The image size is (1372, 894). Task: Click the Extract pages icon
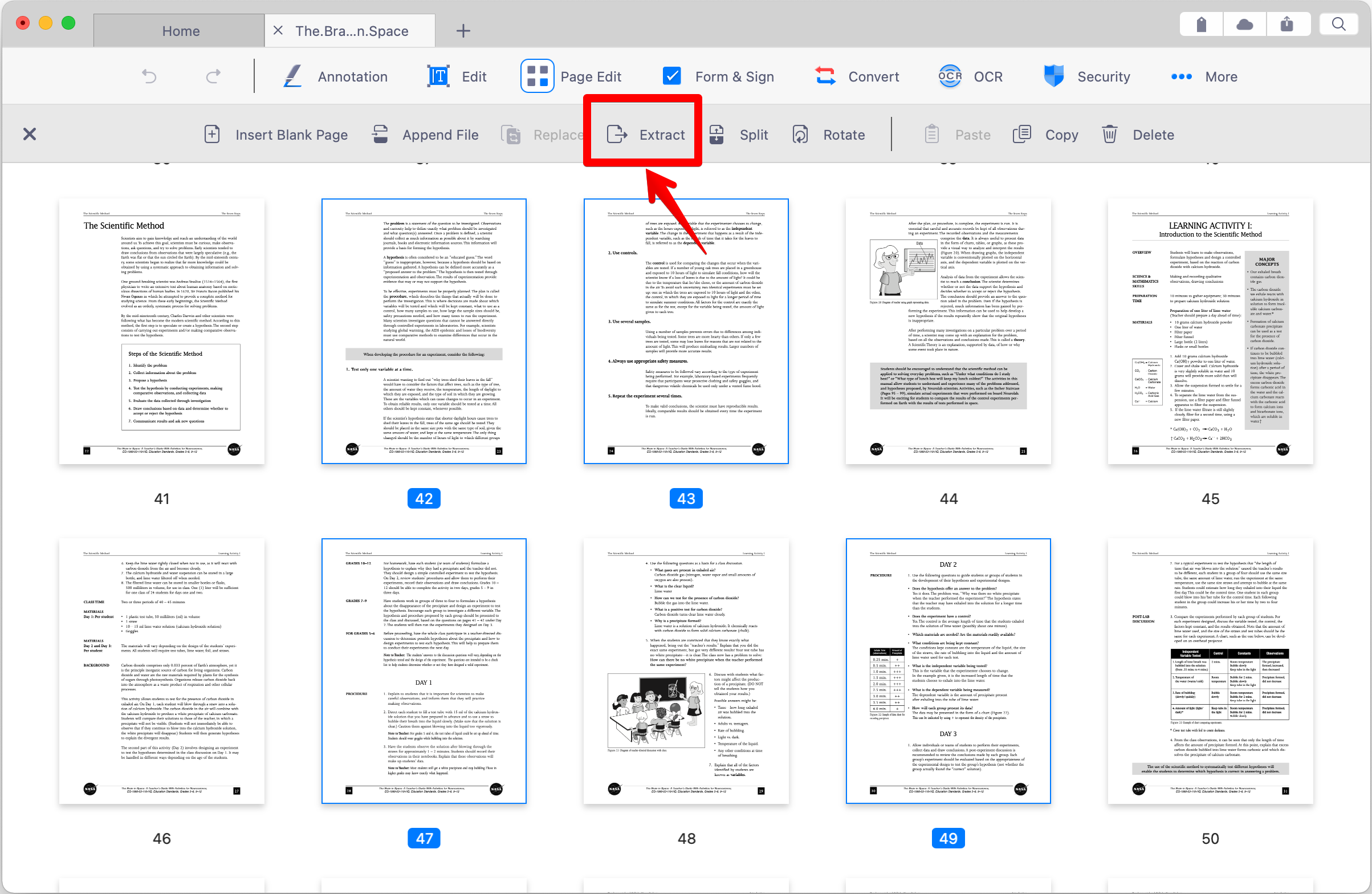(617, 135)
